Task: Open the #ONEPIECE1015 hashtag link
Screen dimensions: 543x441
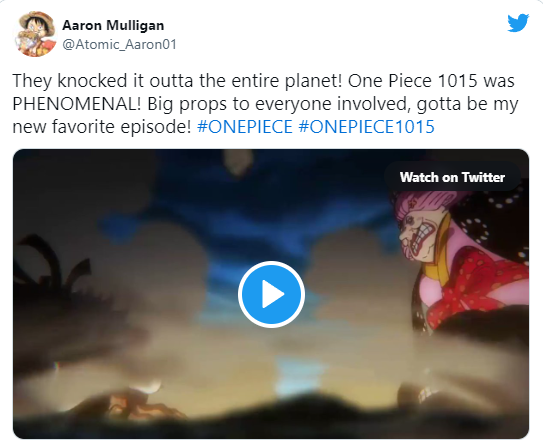Action: pyautogui.click(x=366, y=126)
